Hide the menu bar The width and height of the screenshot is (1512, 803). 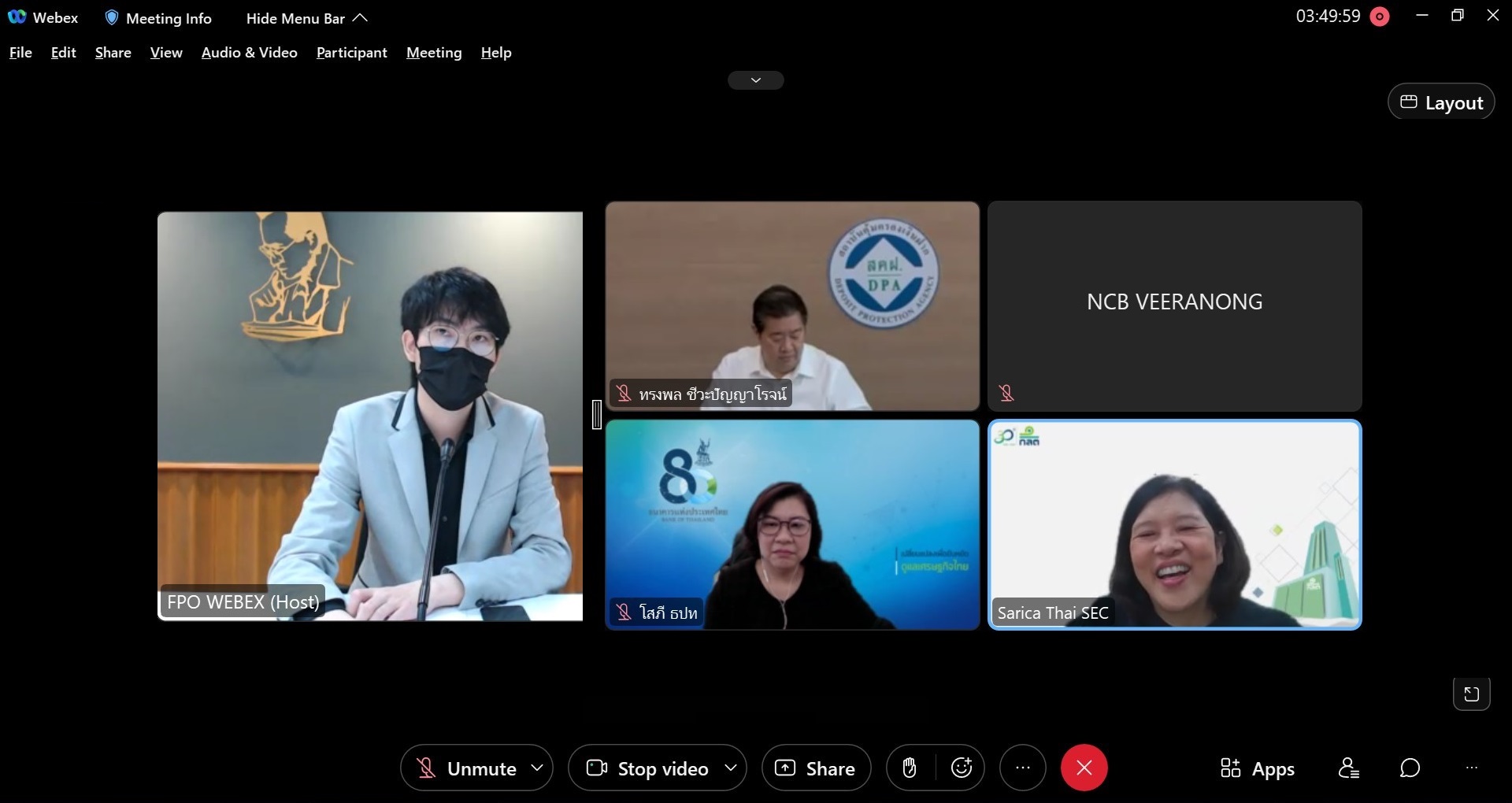[x=306, y=18]
